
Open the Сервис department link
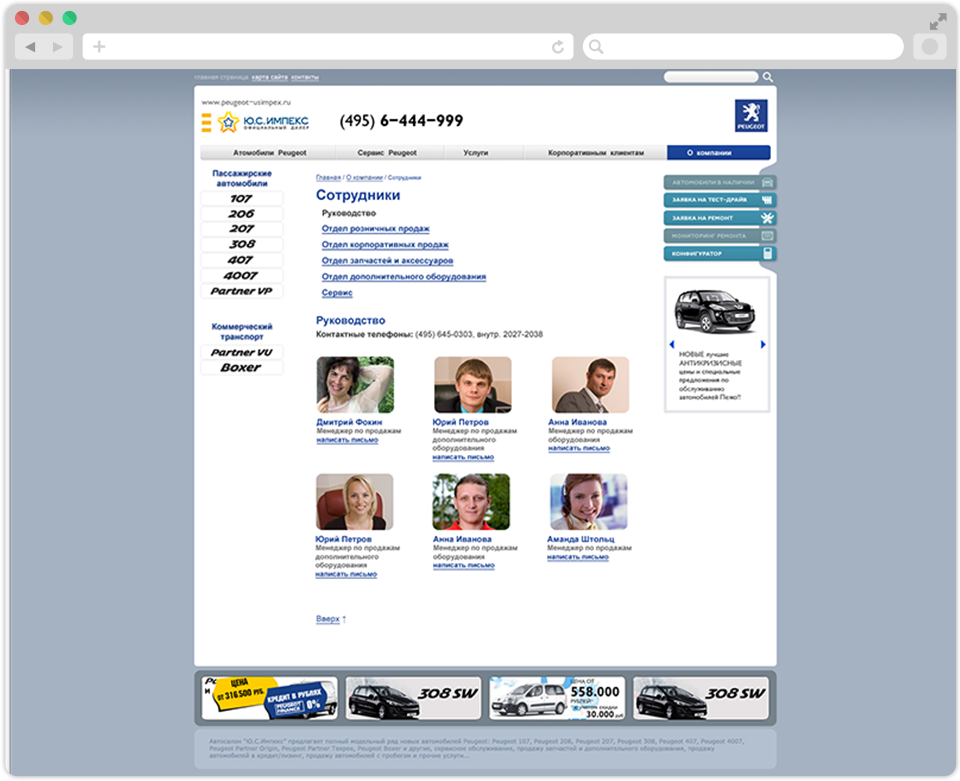(x=337, y=293)
